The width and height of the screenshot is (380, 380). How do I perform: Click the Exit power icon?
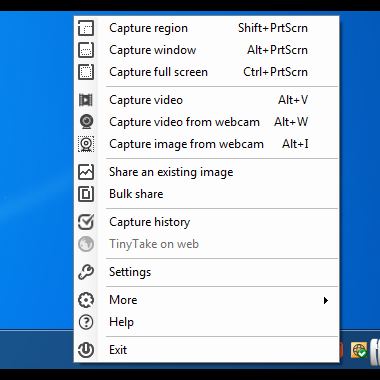pos(86,350)
